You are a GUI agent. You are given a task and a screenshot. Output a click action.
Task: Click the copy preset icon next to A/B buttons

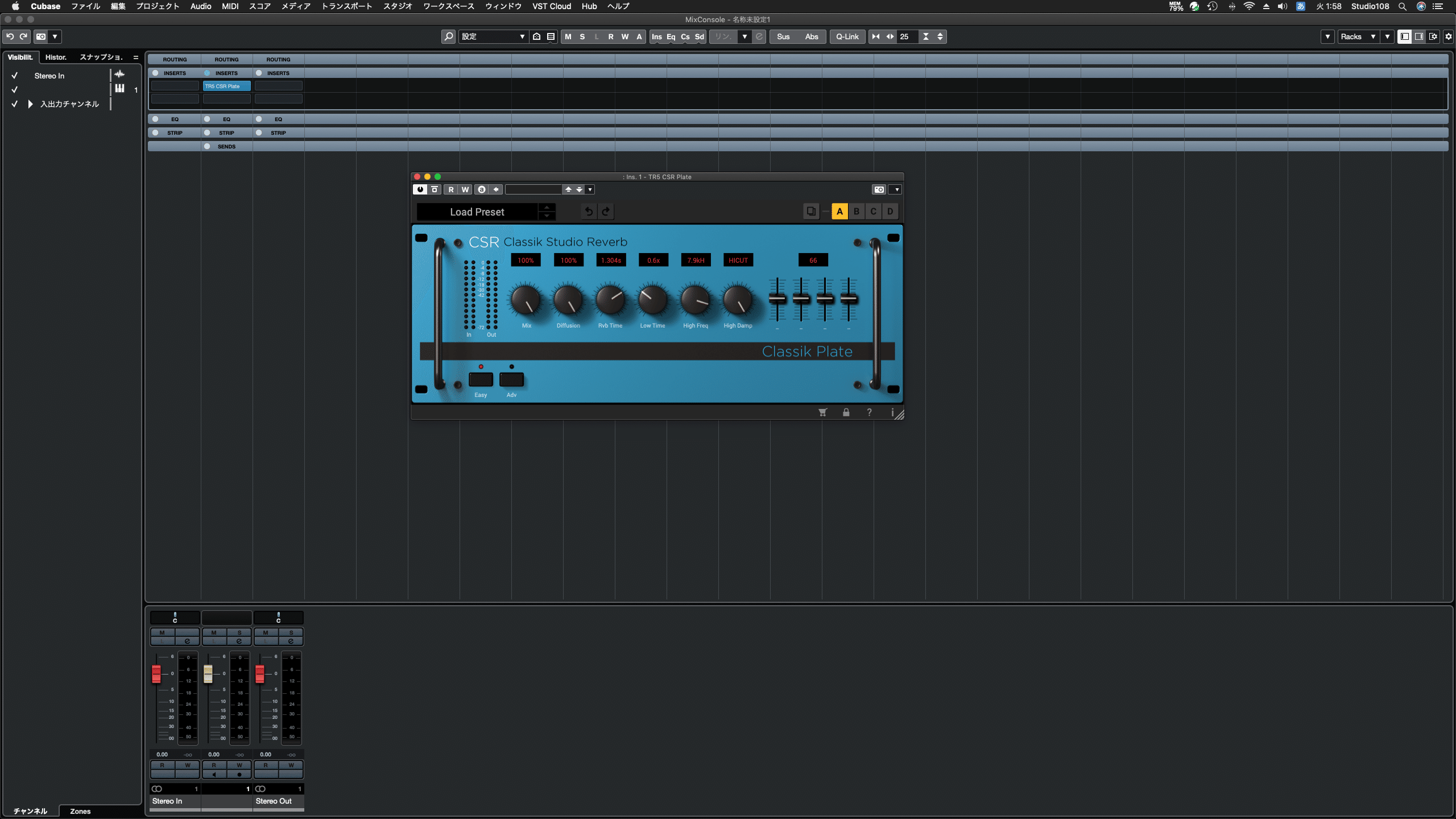[810, 211]
